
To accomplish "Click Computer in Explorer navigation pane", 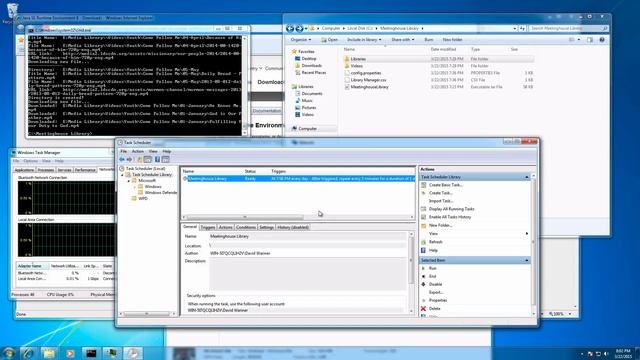I will tap(307, 129).
